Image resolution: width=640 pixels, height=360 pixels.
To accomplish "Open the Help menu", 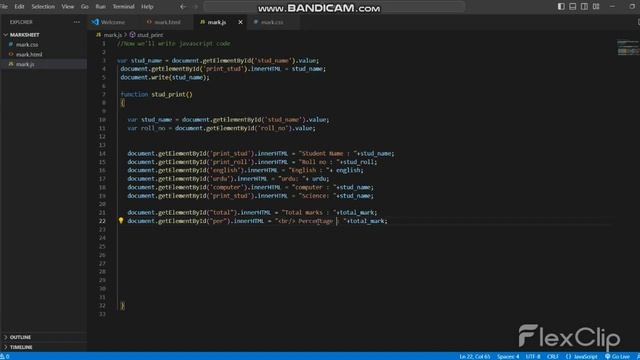I will pos(147,7).
